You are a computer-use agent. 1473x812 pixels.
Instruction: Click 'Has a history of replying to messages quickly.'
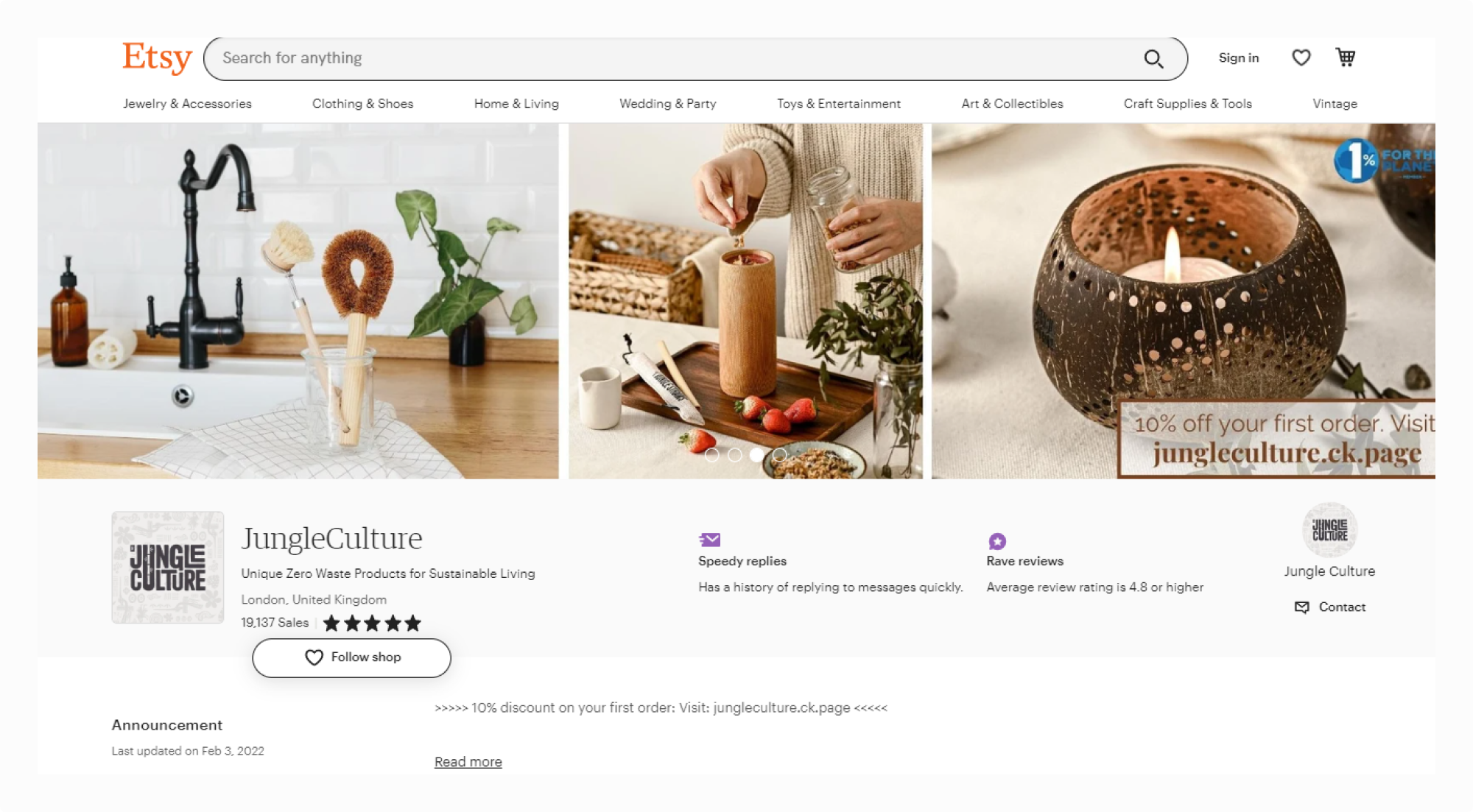[831, 587]
